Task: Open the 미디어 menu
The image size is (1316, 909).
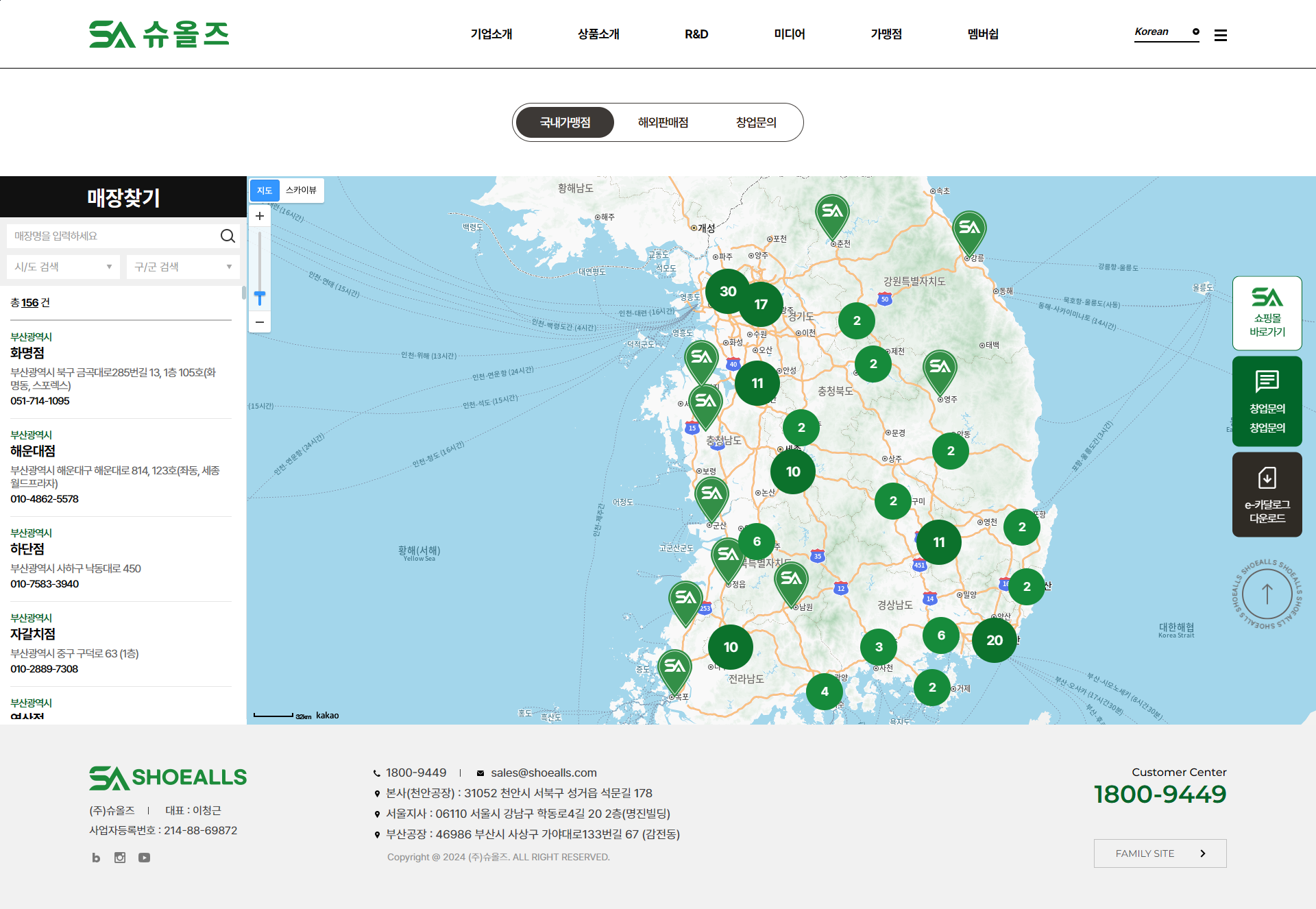Action: 790,34
